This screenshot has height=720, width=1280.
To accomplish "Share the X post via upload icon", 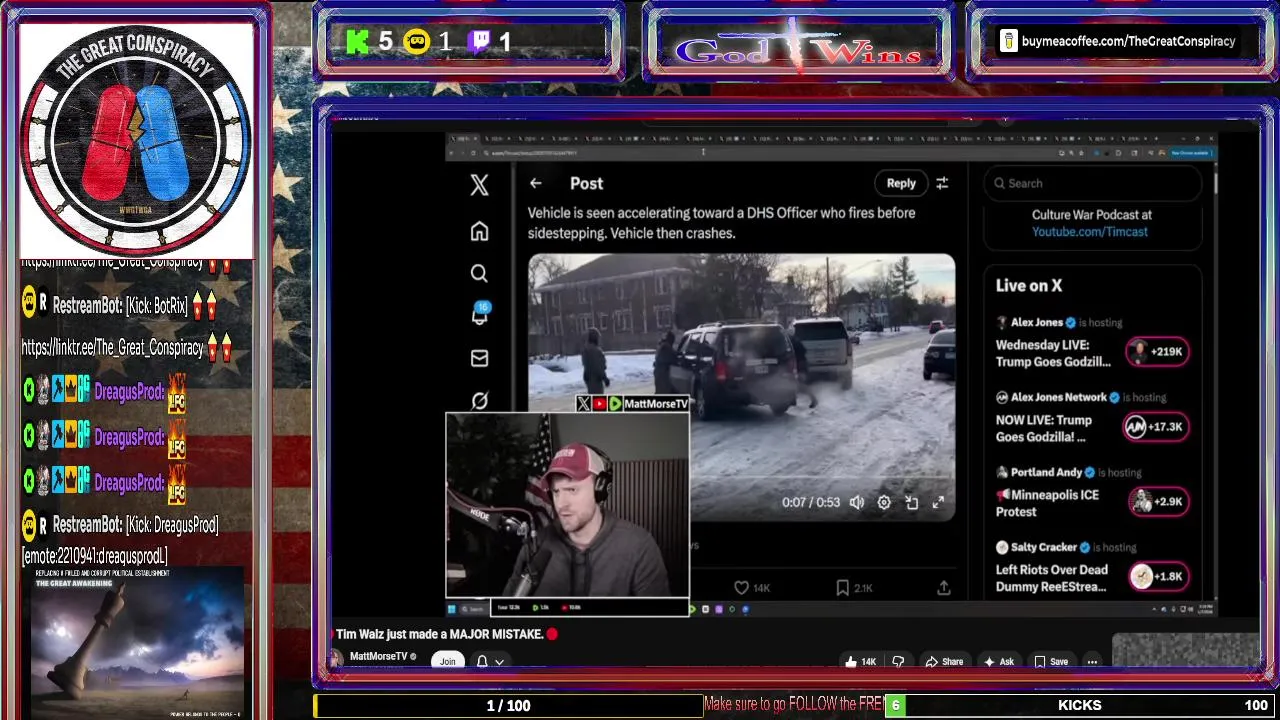I will tap(943, 588).
